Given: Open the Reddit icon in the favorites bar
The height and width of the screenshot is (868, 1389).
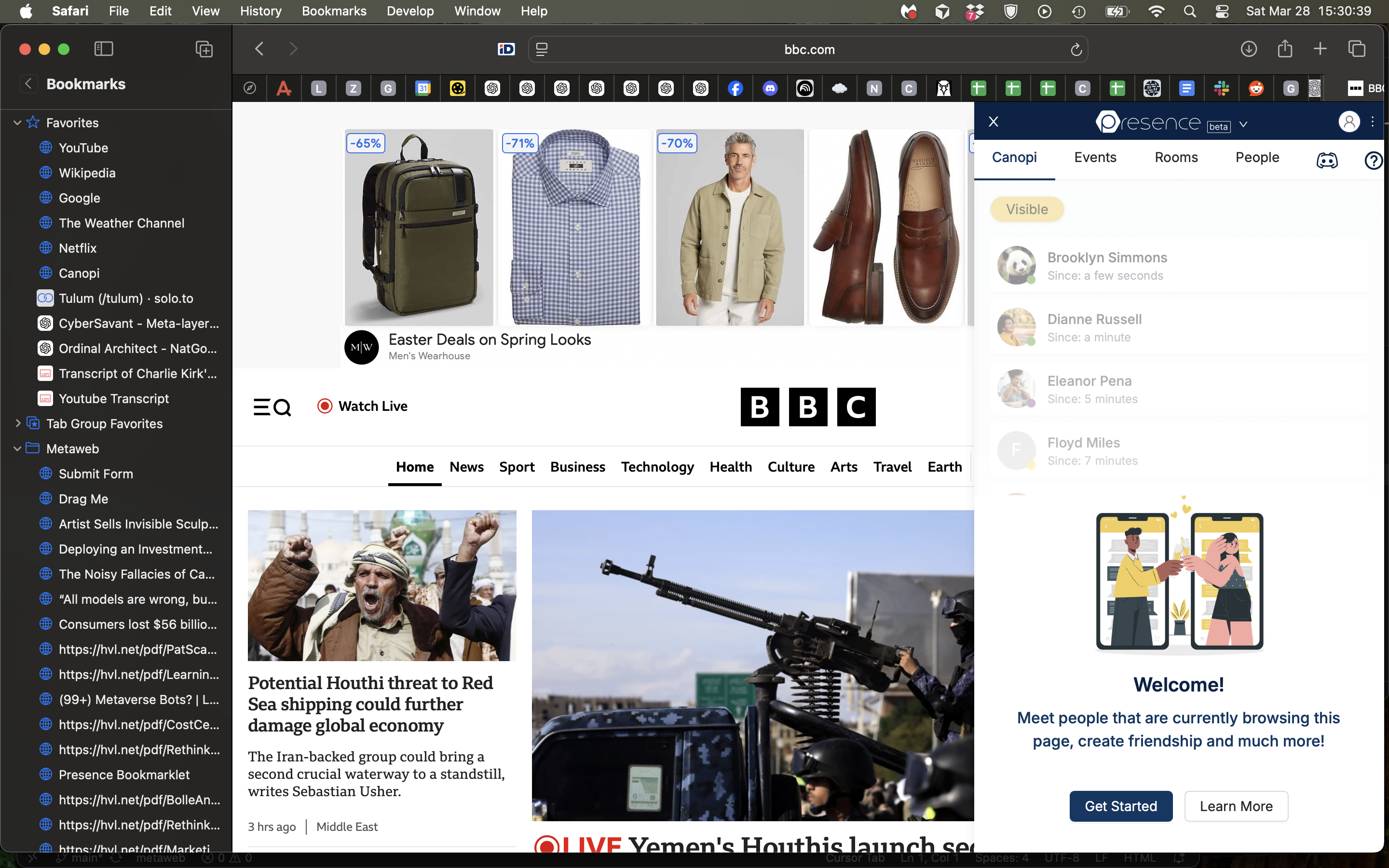Looking at the screenshot, I should point(1256,88).
